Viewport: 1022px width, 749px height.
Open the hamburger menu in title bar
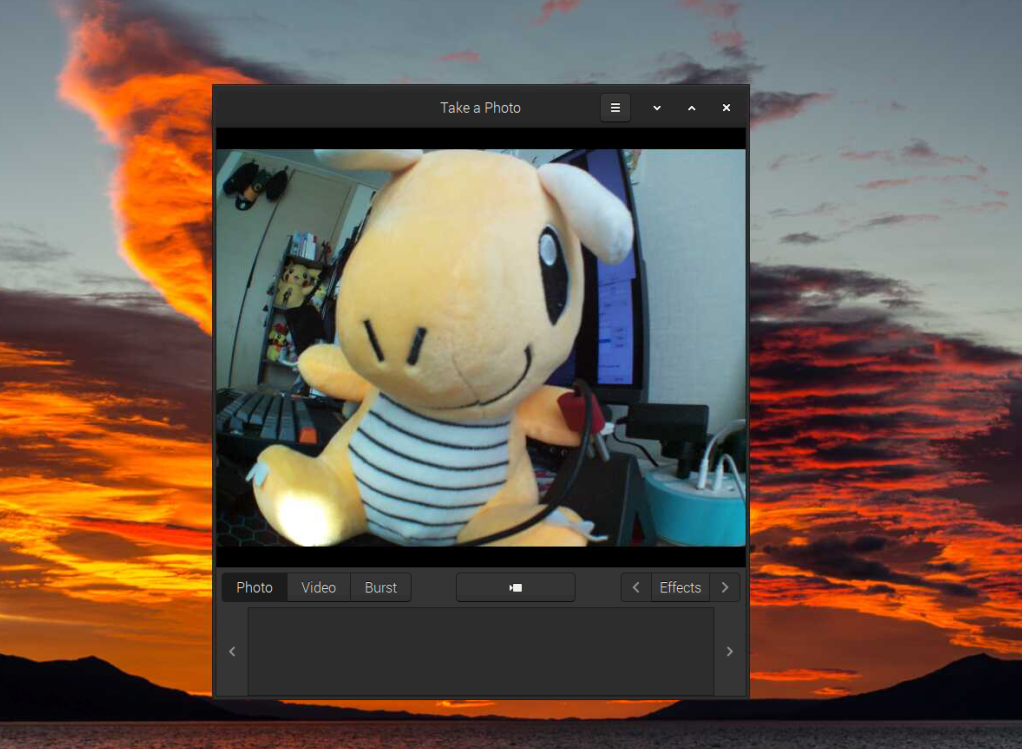click(615, 108)
